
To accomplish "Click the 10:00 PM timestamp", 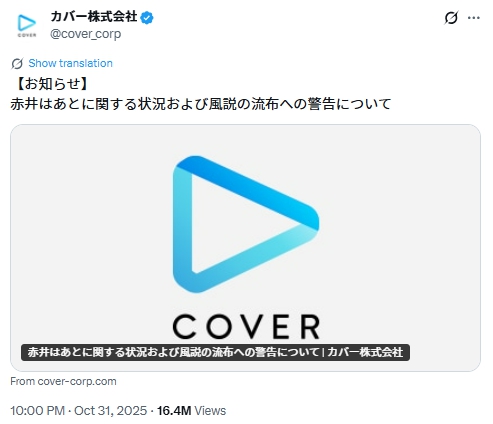I will tap(37, 411).
